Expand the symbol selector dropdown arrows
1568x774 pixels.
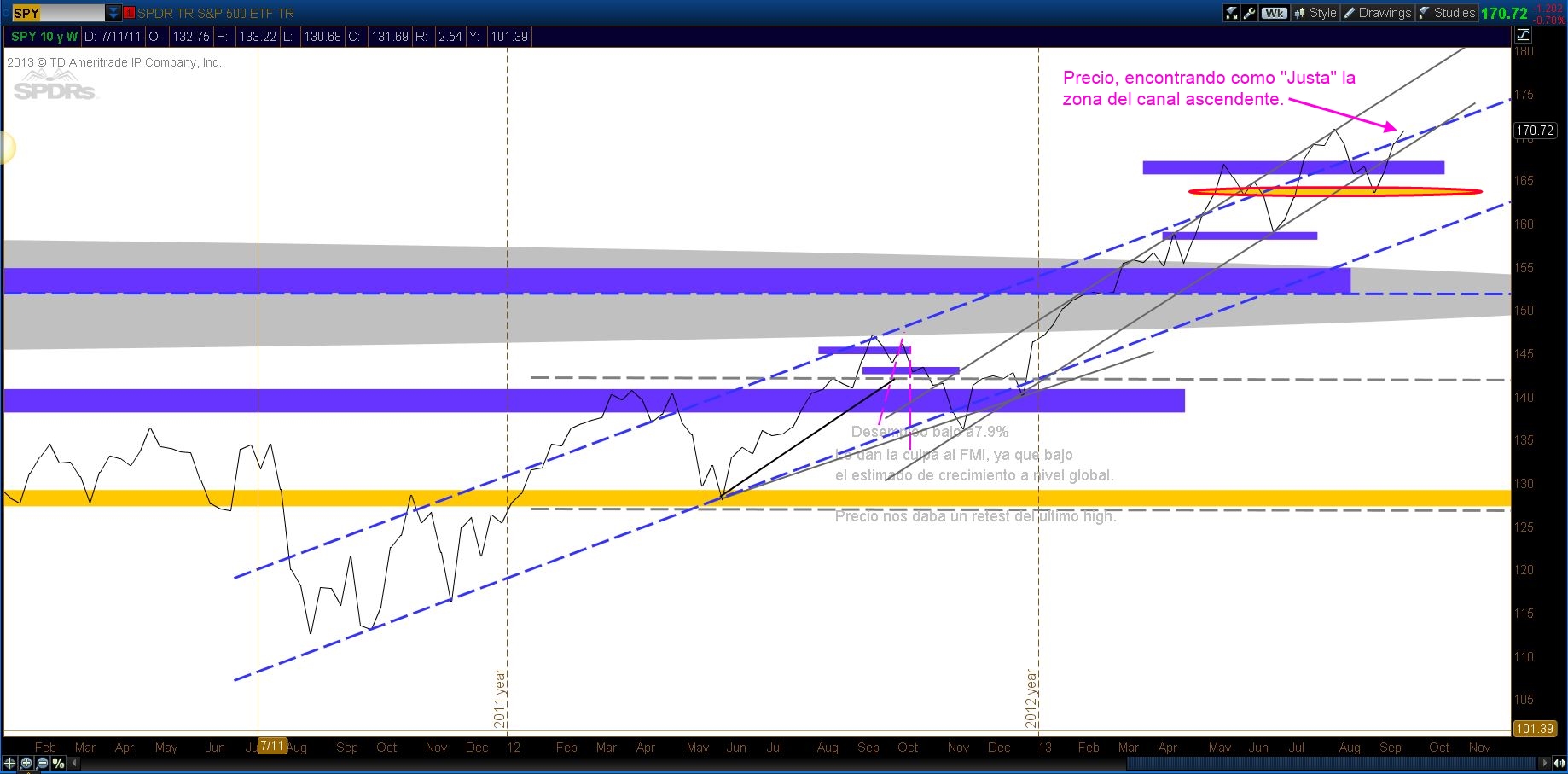pyautogui.click(x=113, y=13)
